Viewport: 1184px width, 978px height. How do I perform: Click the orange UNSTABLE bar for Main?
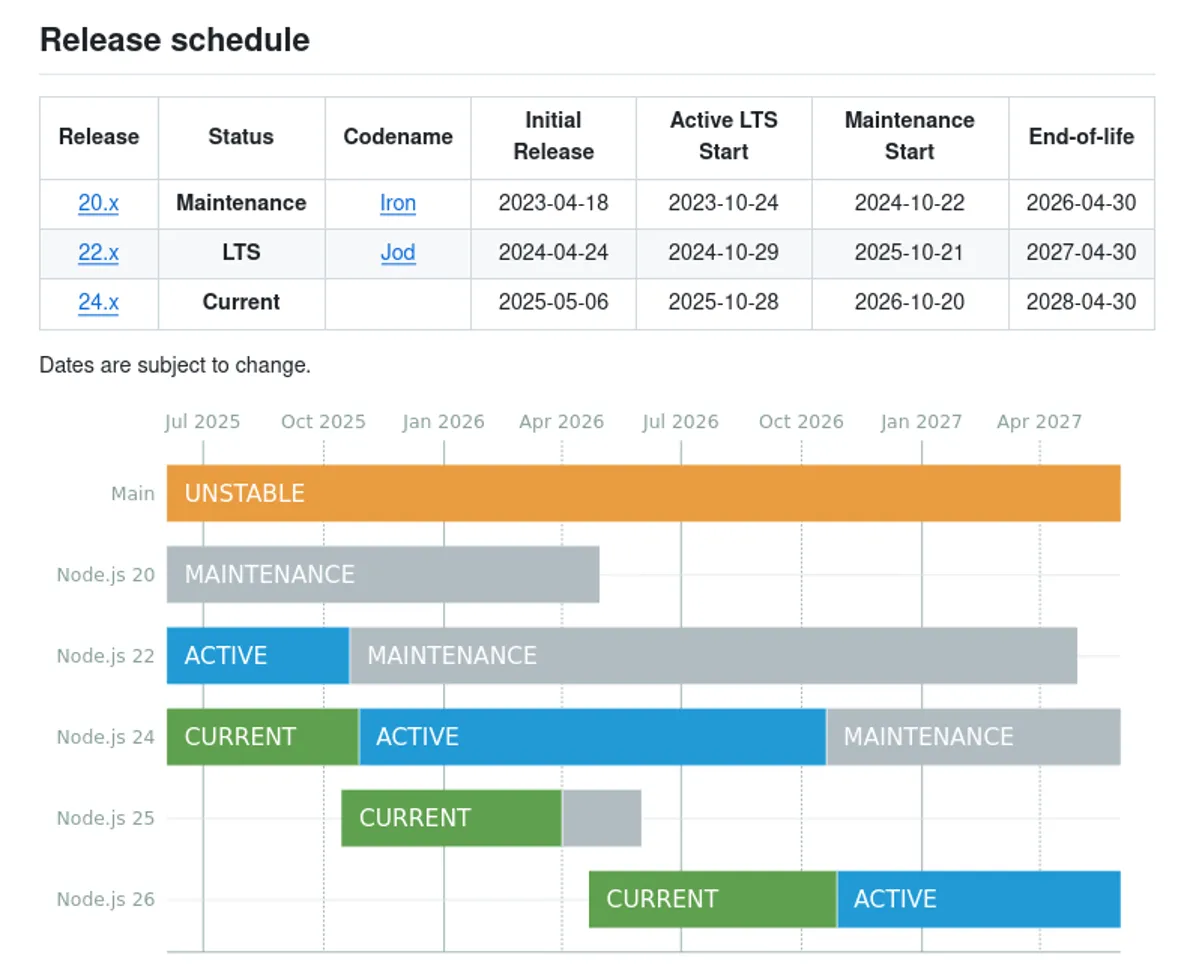[x=643, y=493]
